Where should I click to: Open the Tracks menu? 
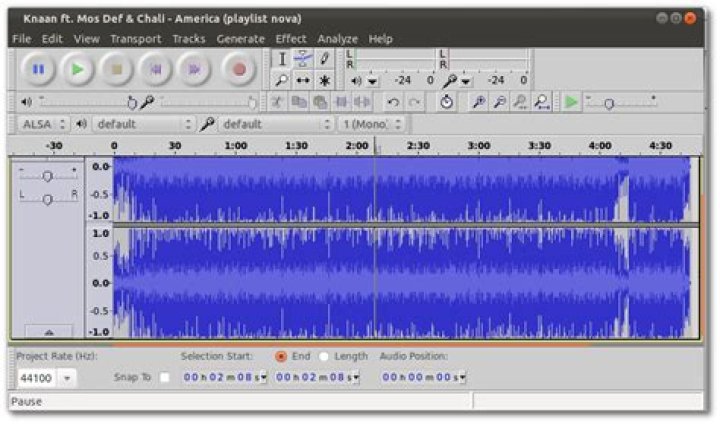pyautogui.click(x=189, y=39)
